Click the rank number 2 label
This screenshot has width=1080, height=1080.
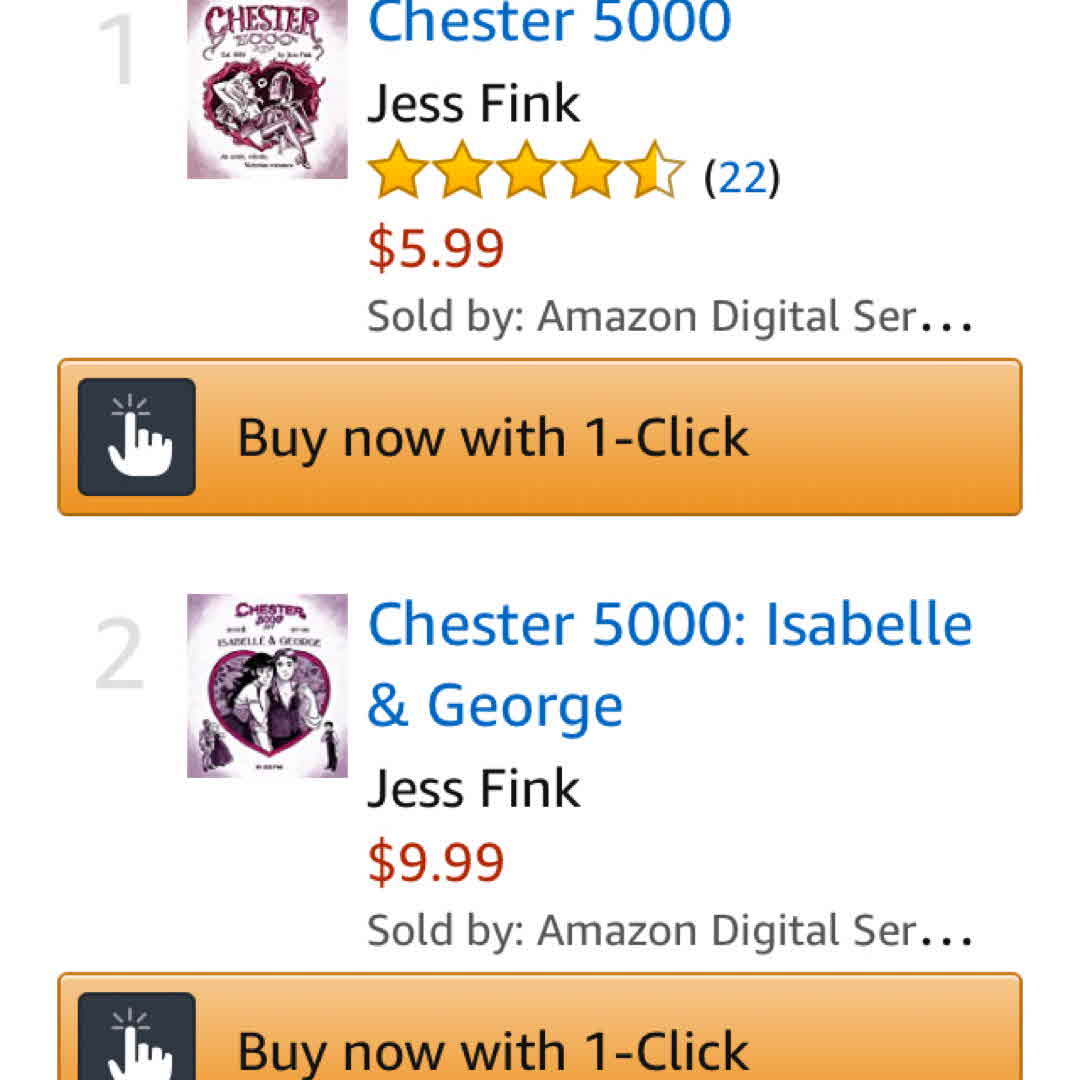(119, 656)
